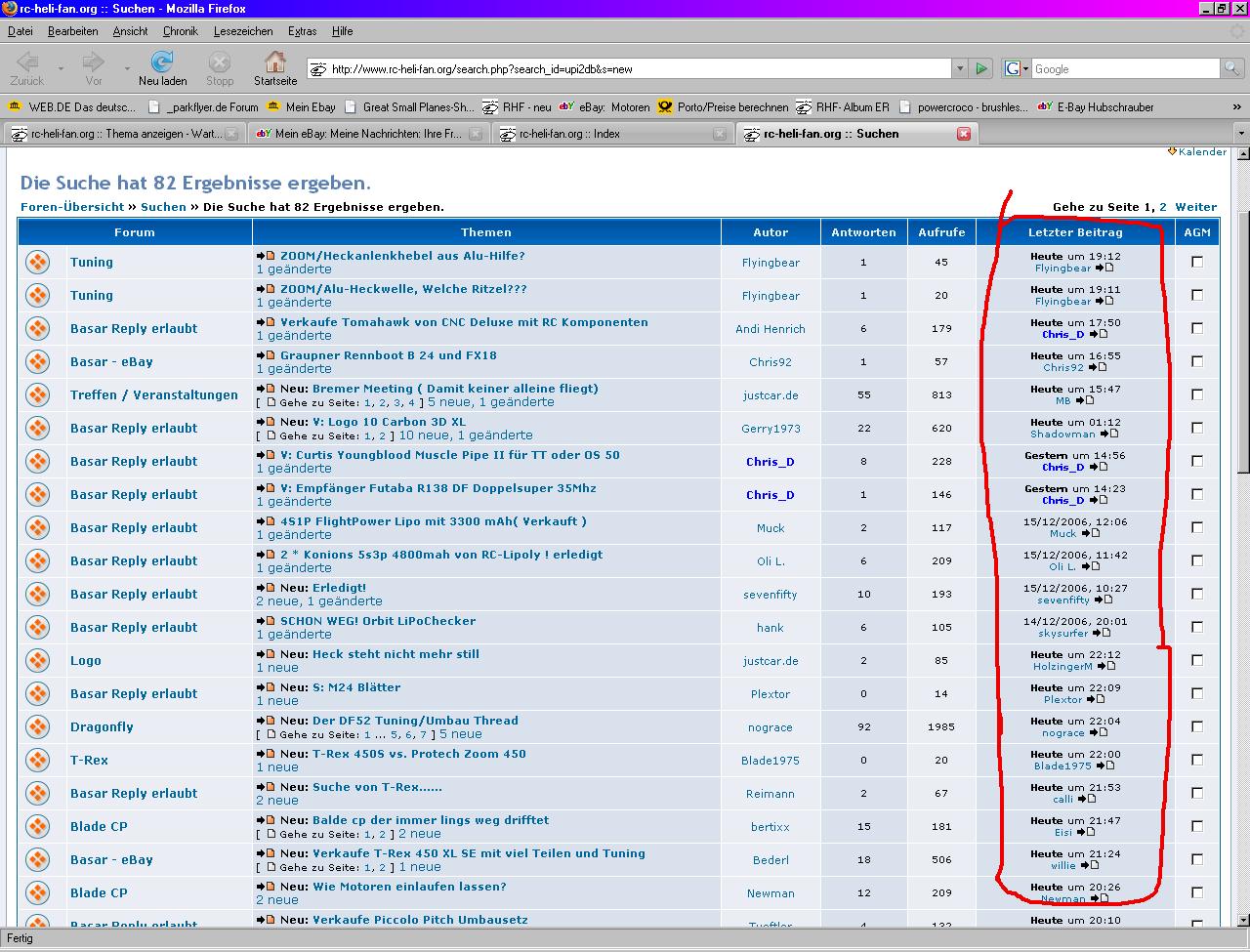1250x952 pixels.
Task: Open the back button history dropdown
Action: pos(61,68)
